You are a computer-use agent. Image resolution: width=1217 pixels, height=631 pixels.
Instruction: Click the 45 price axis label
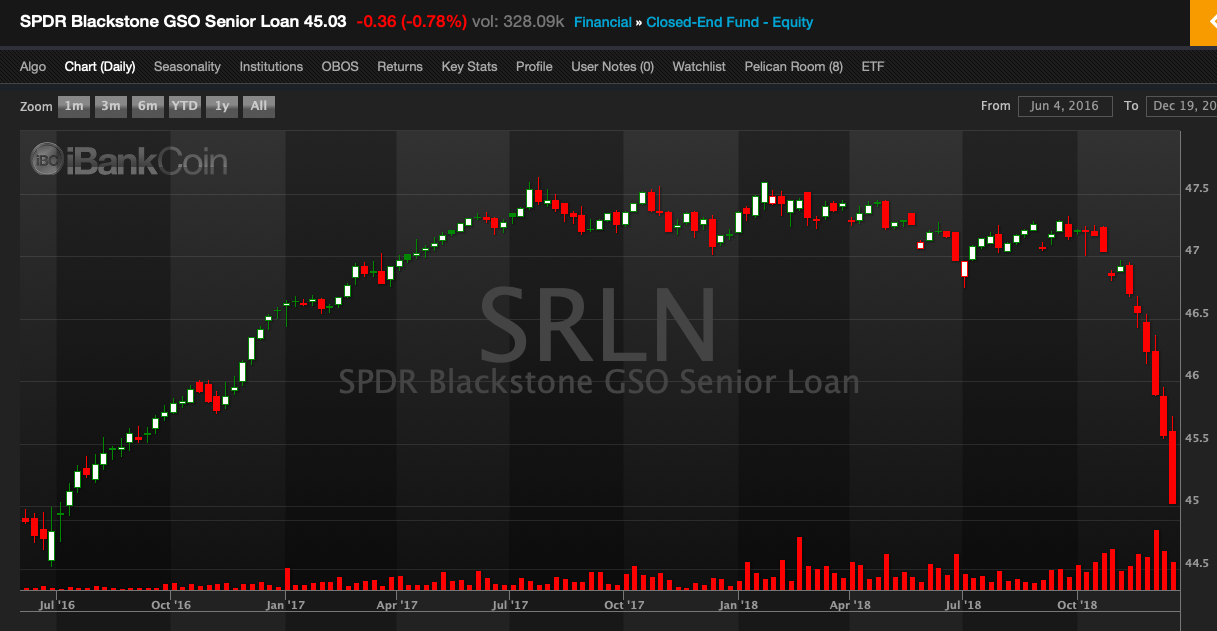(1193, 500)
